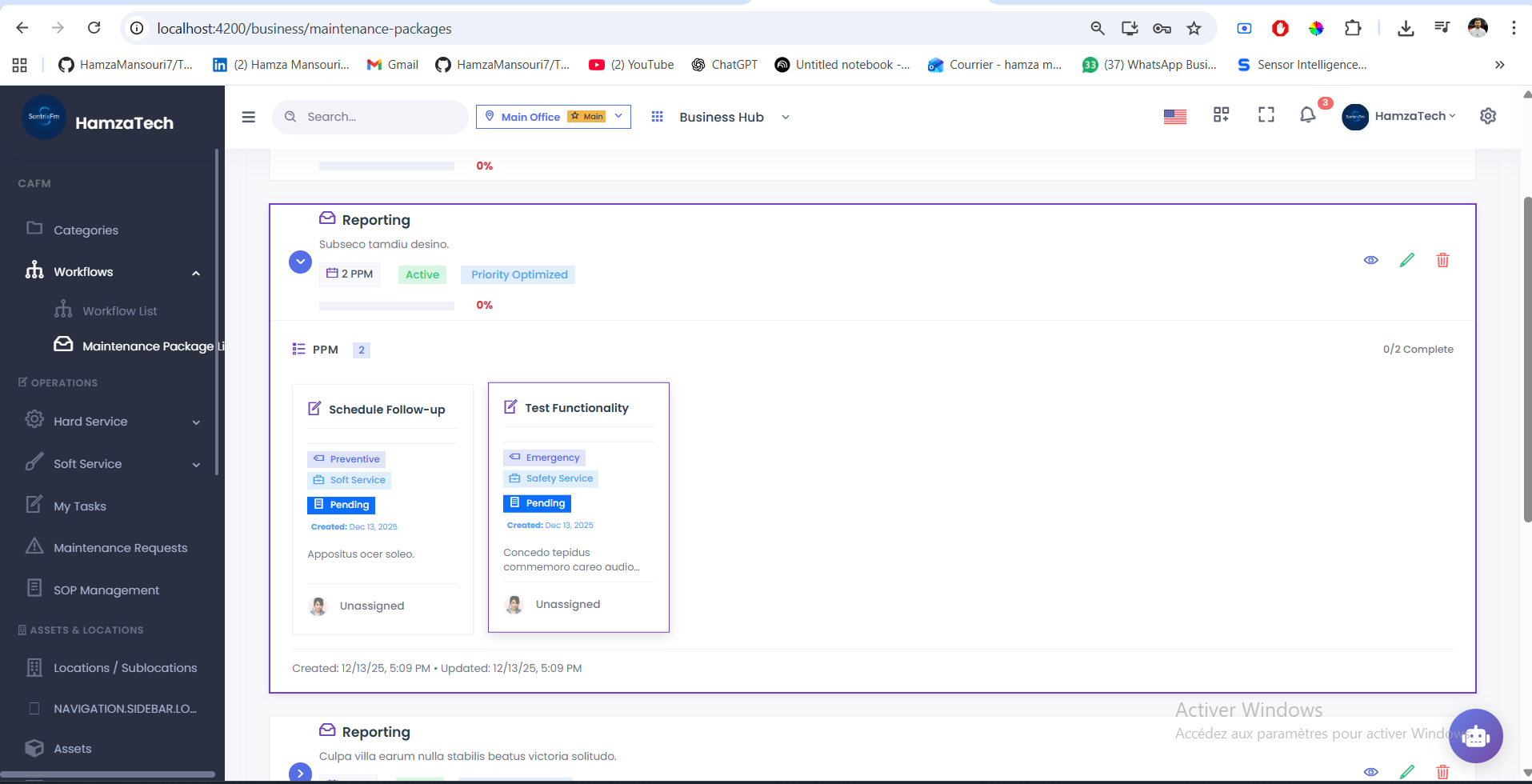This screenshot has width=1532, height=784.
Task: Click inside the Search field
Action: click(x=370, y=116)
